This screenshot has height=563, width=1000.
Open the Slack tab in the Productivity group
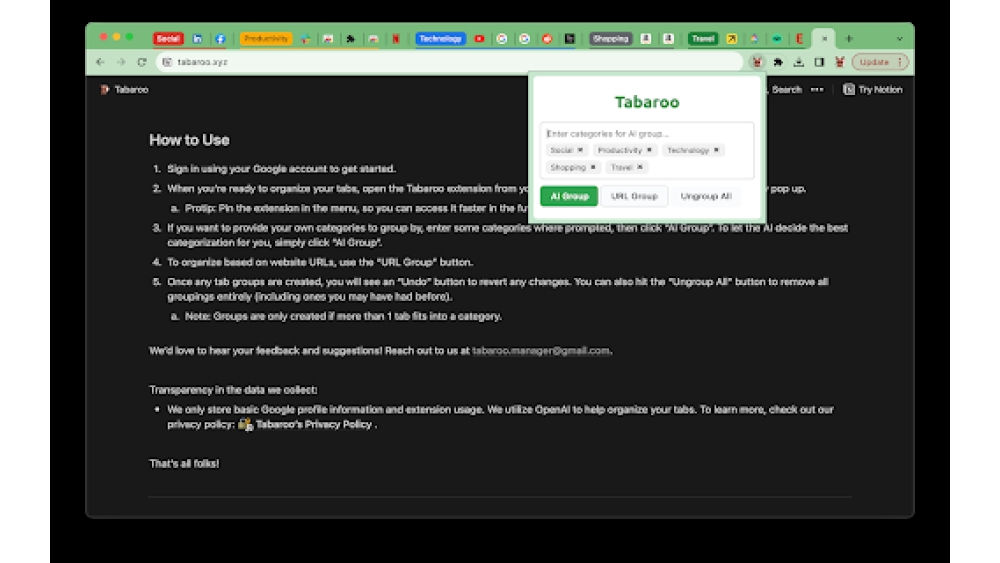point(305,39)
